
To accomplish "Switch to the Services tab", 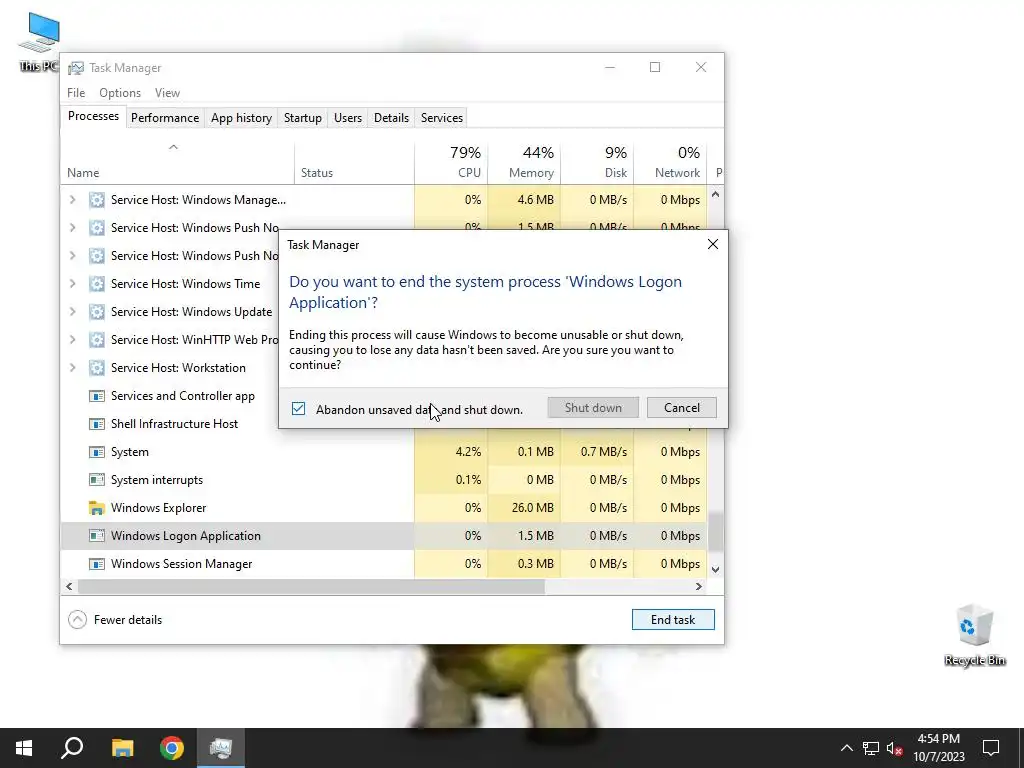I will pos(441,118).
